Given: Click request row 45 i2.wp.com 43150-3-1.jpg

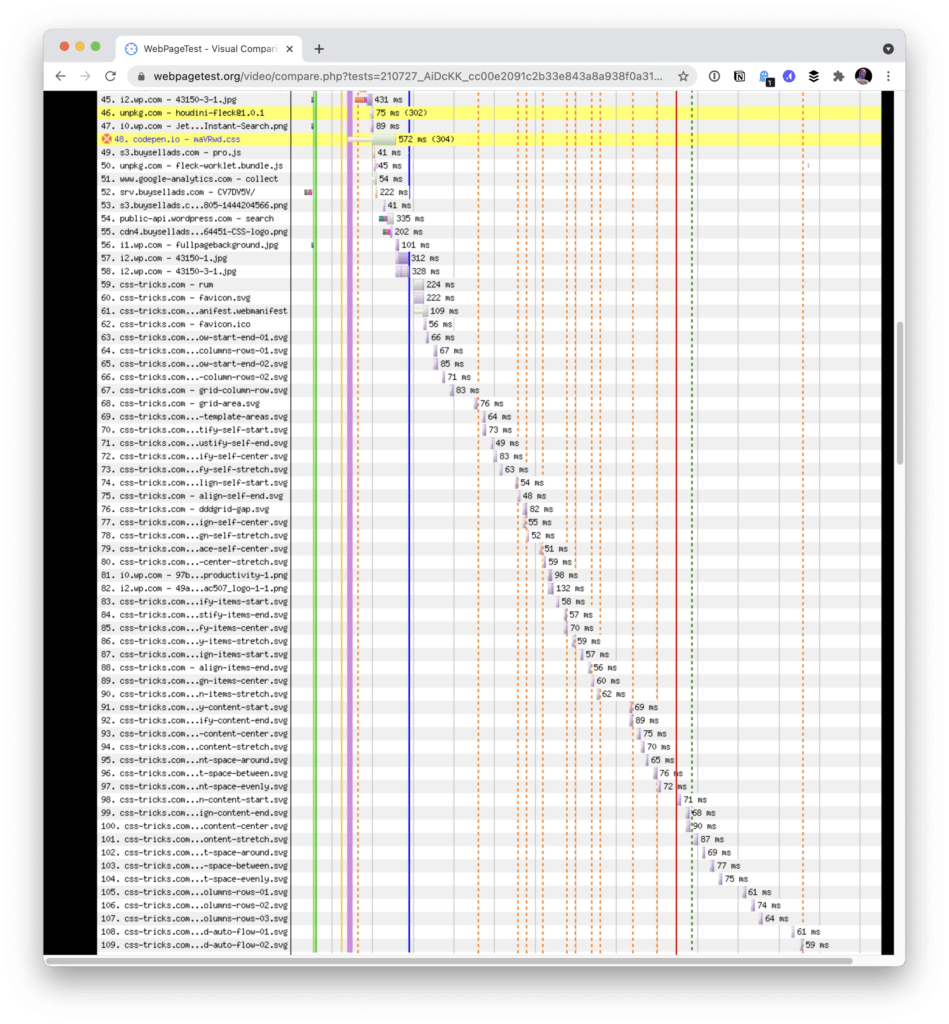Looking at the screenshot, I should (x=169, y=99).
